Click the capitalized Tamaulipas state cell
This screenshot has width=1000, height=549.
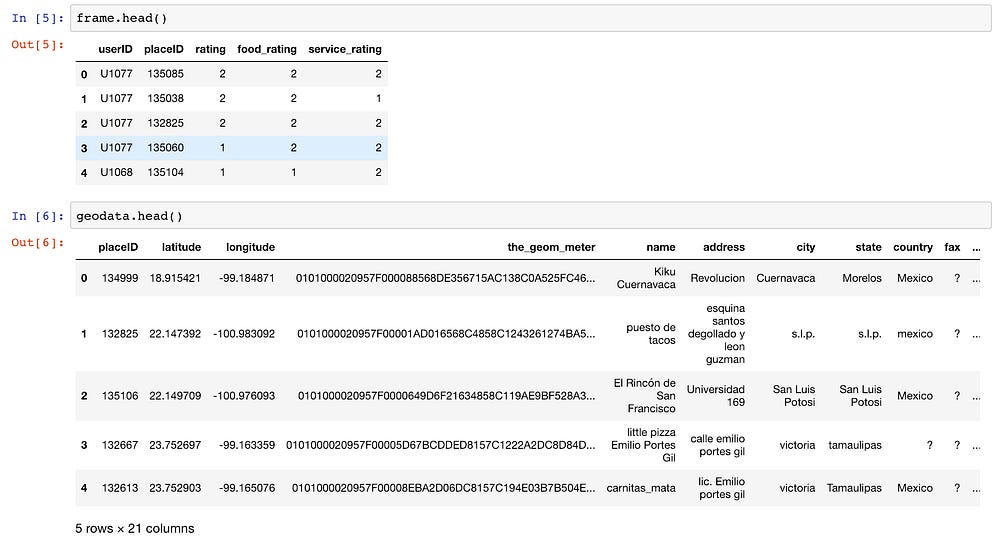pyautogui.click(x=854, y=488)
